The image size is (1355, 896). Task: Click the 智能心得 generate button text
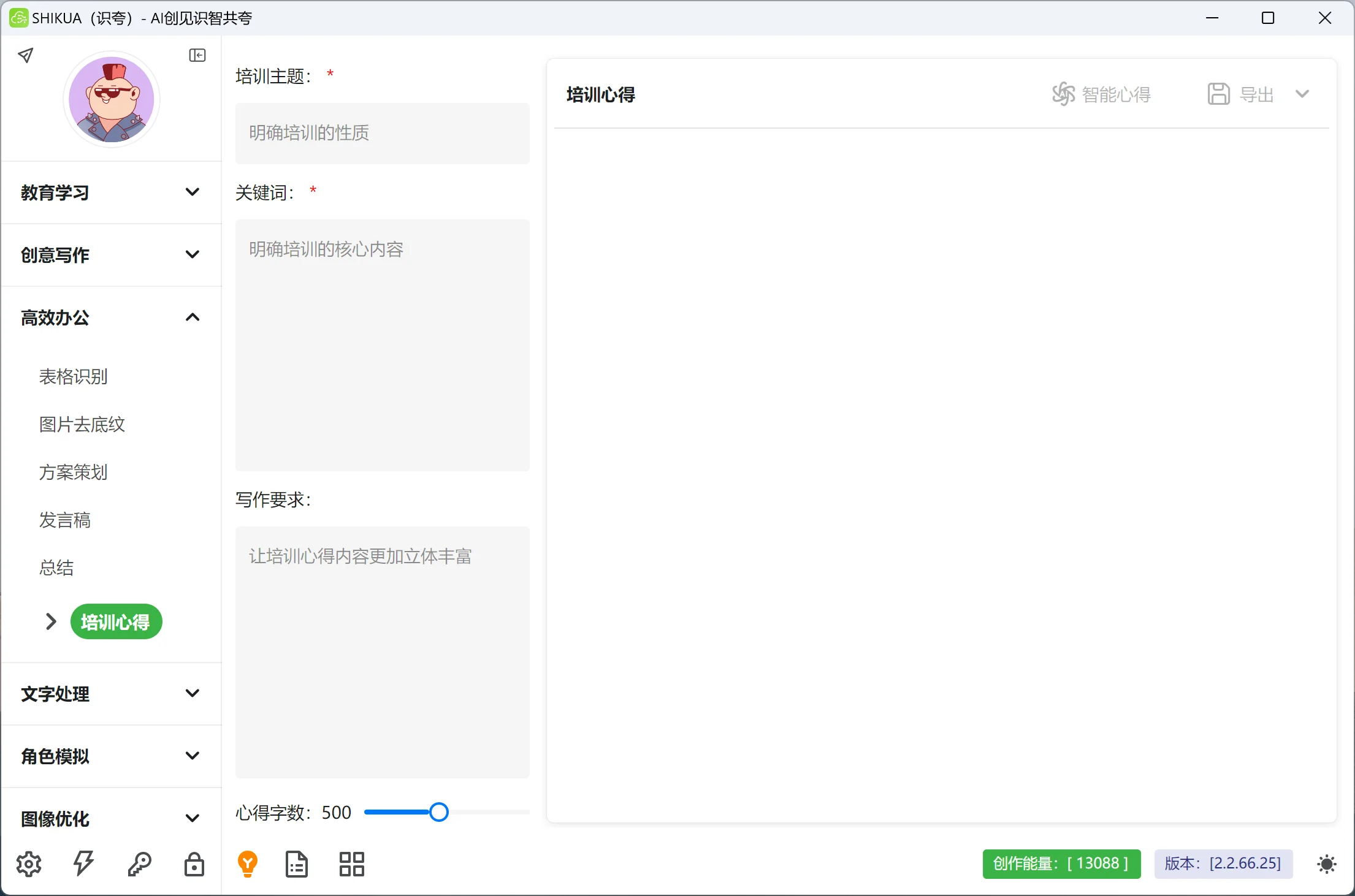pyautogui.click(x=1116, y=94)
